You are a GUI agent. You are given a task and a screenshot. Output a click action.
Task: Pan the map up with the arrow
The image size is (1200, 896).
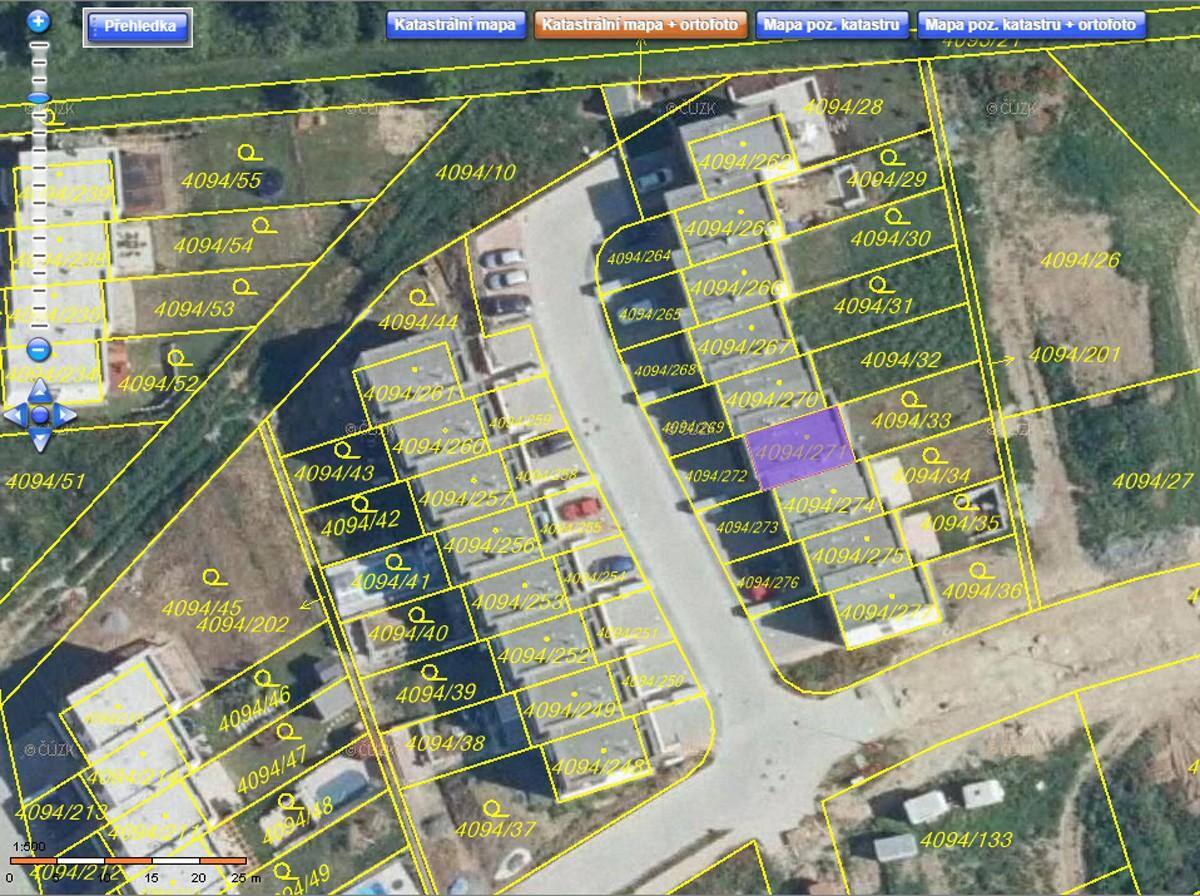(39, 390)
